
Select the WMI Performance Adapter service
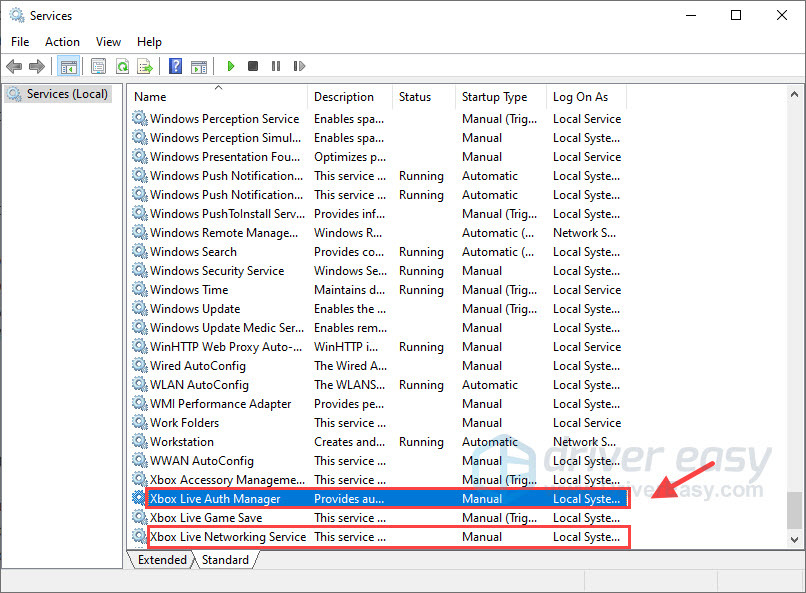(379, 403)
